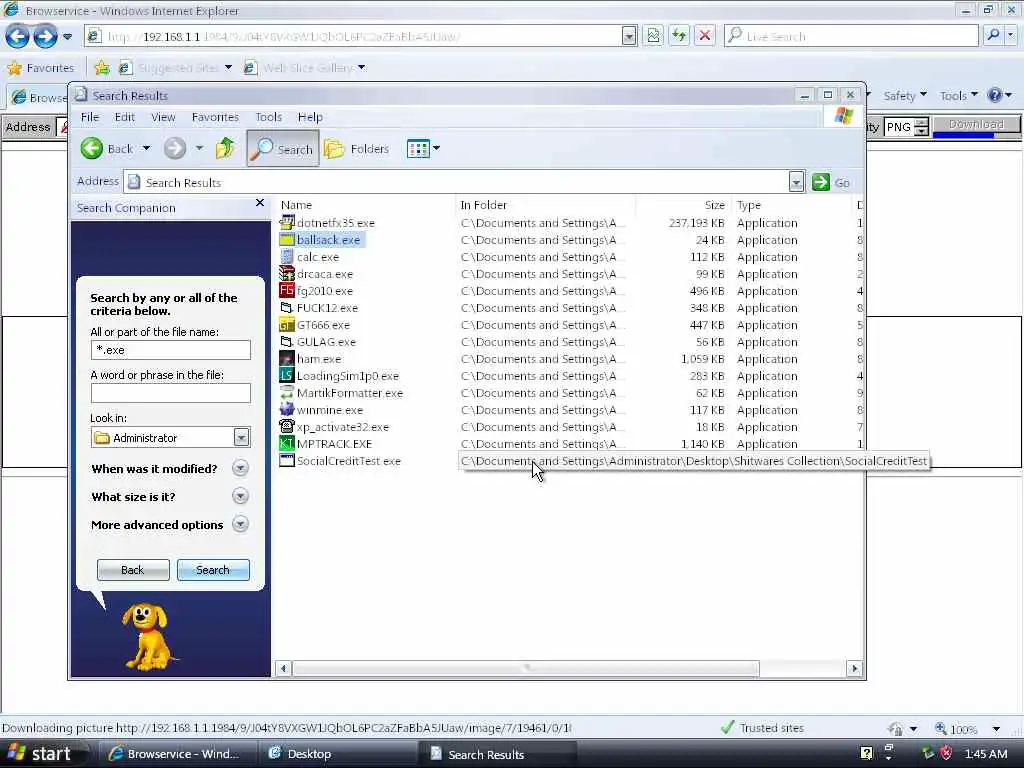Open the Back button history dropdown arrow
The width and height of the screenshot is (1024, 768).
pyautogui.click(x=146, y=149)
